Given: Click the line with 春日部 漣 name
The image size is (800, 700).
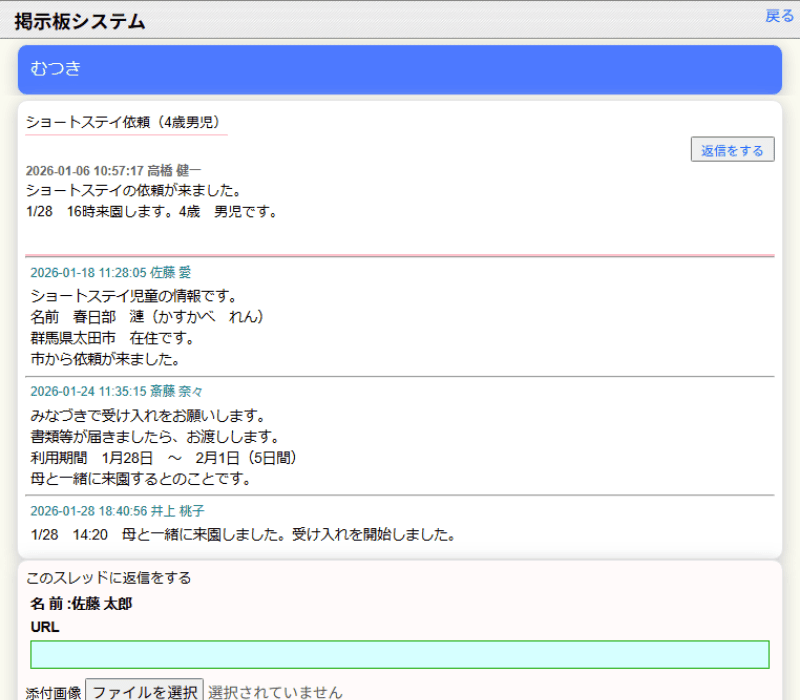Looking at the screenshot, I should click(147, 316).
